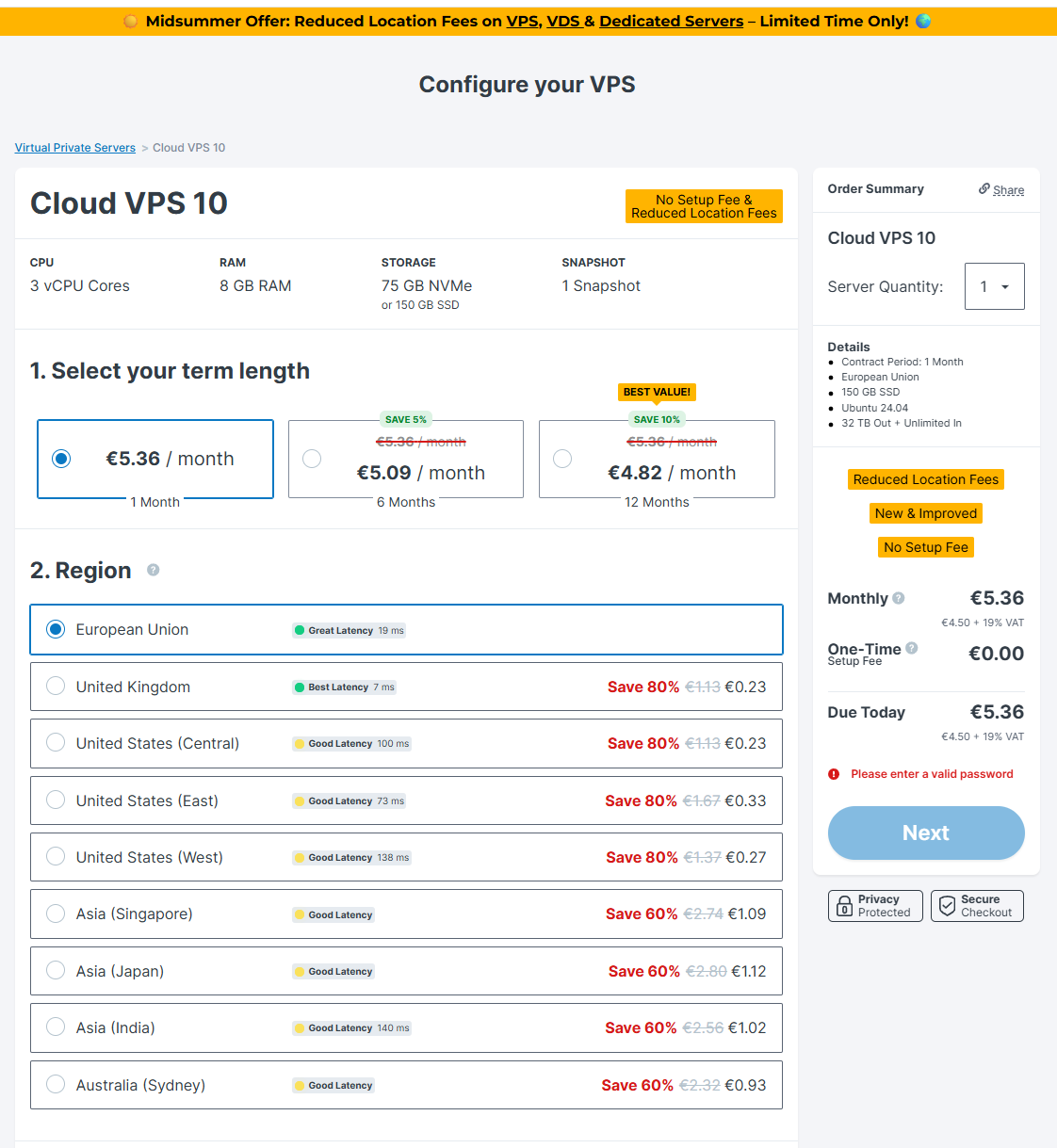Open the Server Quantity dropdown

(994, 286)
